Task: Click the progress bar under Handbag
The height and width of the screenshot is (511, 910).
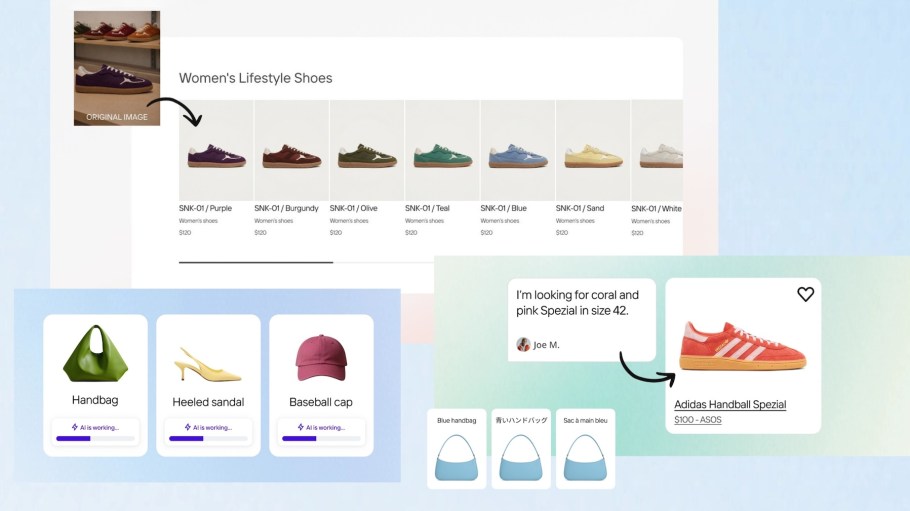Action: click(x=95, y=438)
